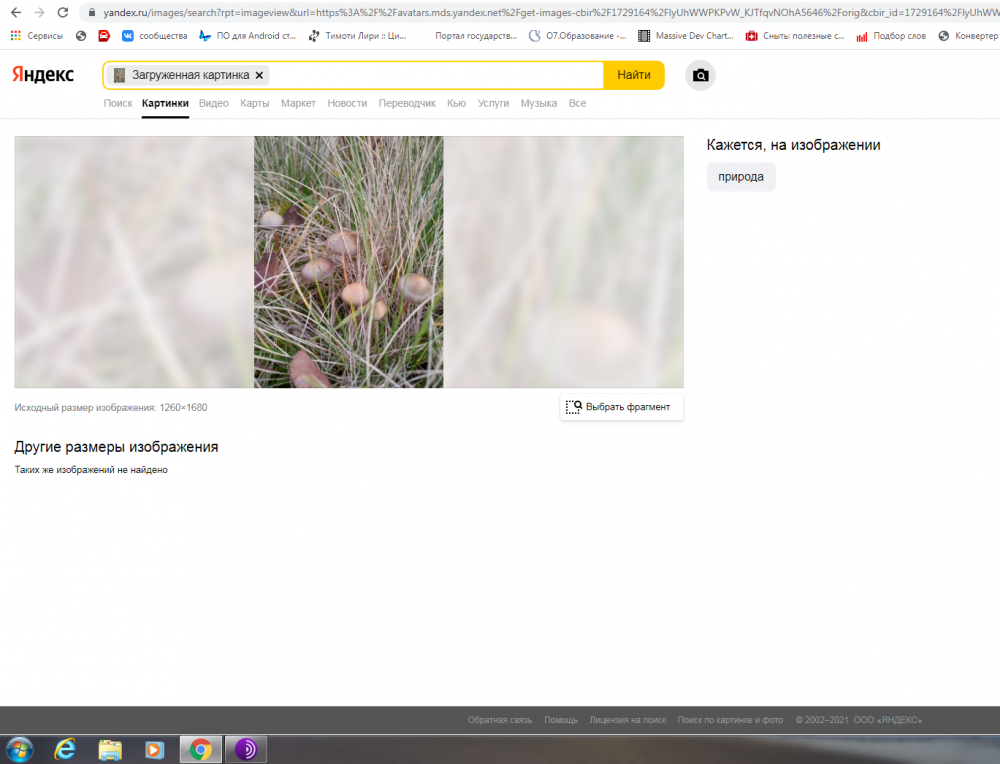Switch to the Видео tab
Image resolution: width=1000 pixels, height=764 pixels.
coord(214,103)
